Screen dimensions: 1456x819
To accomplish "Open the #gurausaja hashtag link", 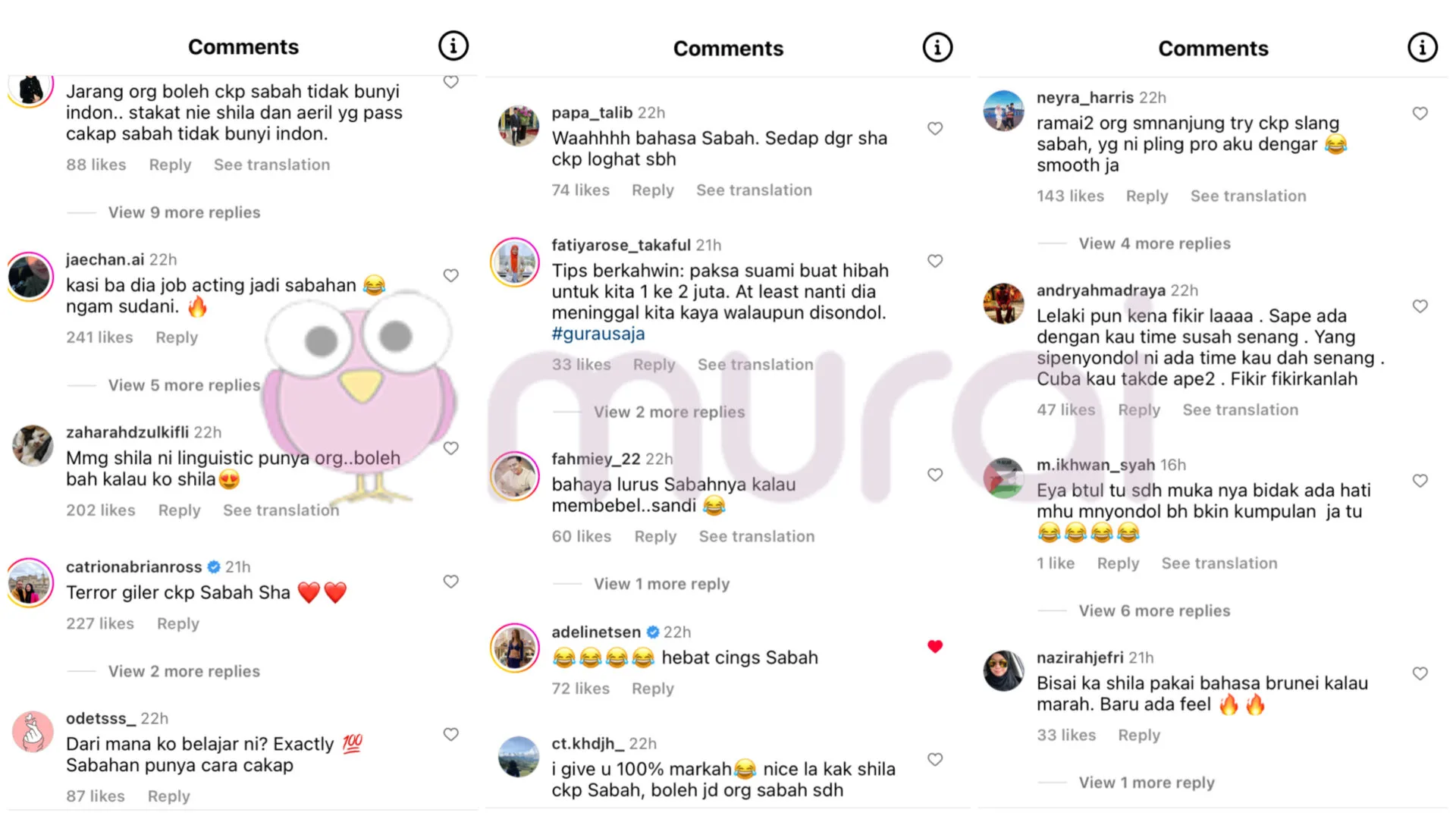I will [x=598, y=334].
